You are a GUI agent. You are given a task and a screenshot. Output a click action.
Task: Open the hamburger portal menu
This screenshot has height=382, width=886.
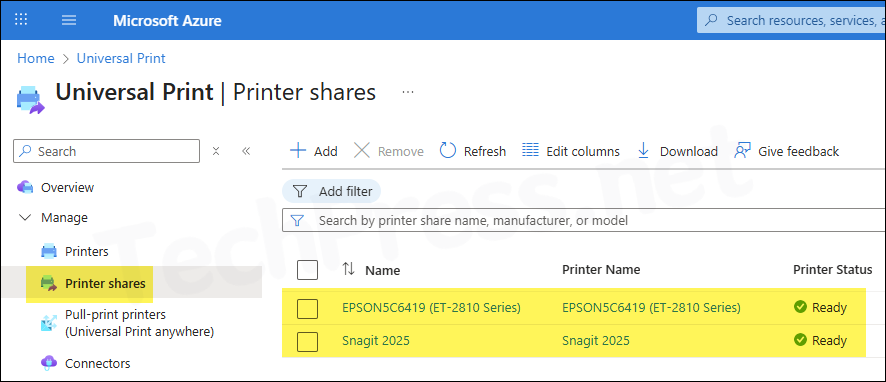(69, 20)
